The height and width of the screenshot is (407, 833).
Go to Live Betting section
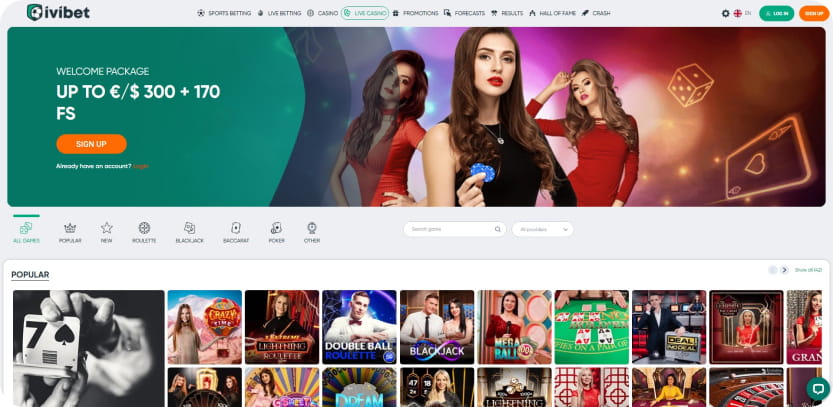[x=279, y=13]
